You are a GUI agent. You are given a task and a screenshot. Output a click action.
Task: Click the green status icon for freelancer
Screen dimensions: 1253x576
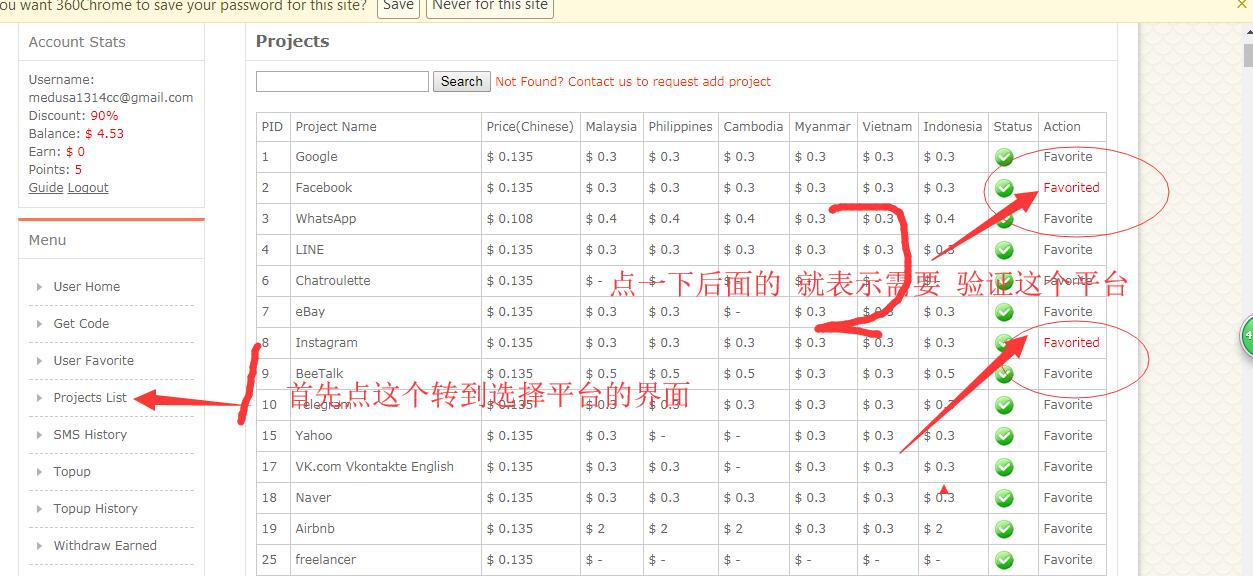click(x=1004, y=560)
